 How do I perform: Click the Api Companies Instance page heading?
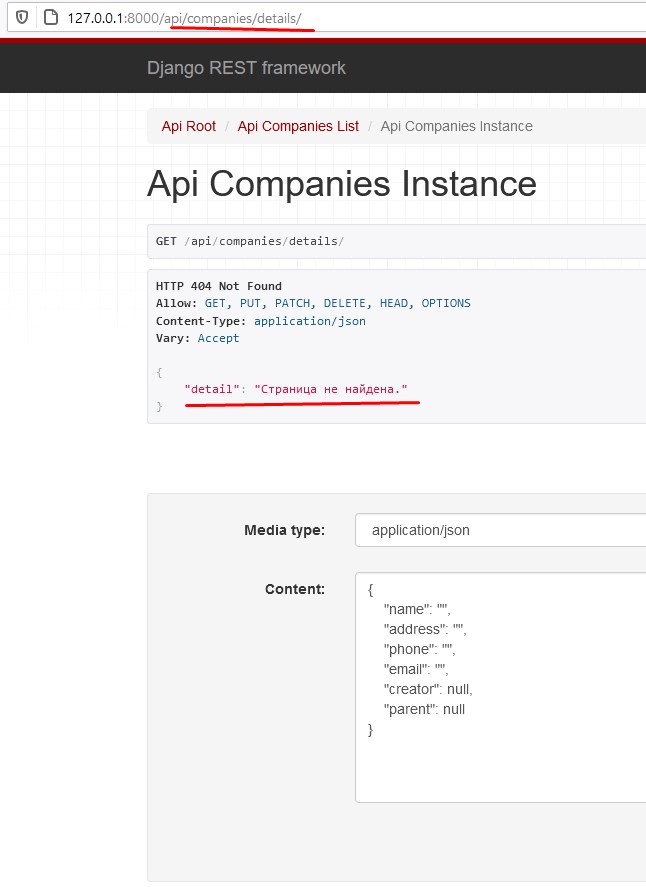pyautogui.click(x=342, y=184)
